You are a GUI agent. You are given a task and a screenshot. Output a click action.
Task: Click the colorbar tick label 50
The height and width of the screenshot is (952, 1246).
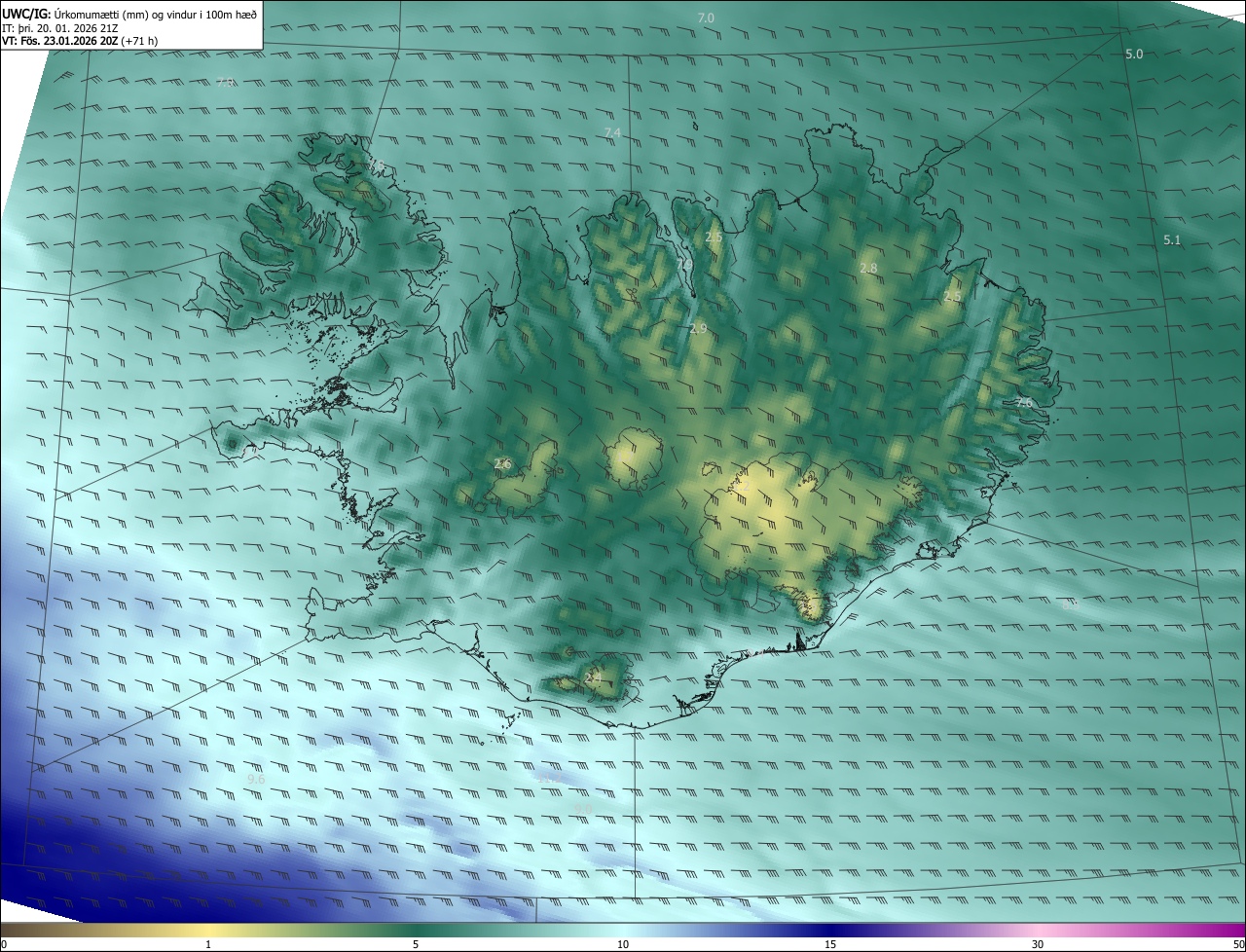point(1238,944)
